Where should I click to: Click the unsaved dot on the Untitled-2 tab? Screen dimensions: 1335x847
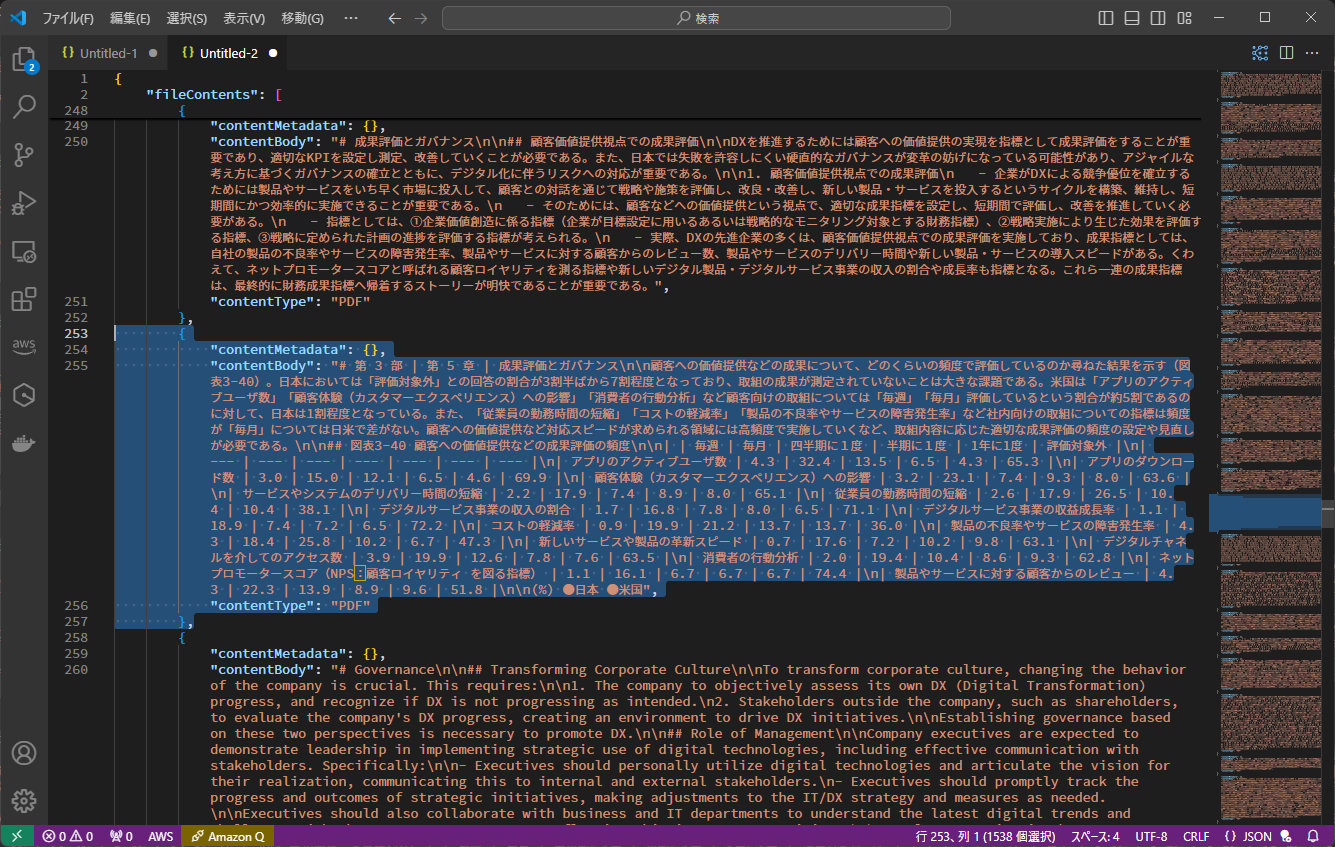point(273,53)
